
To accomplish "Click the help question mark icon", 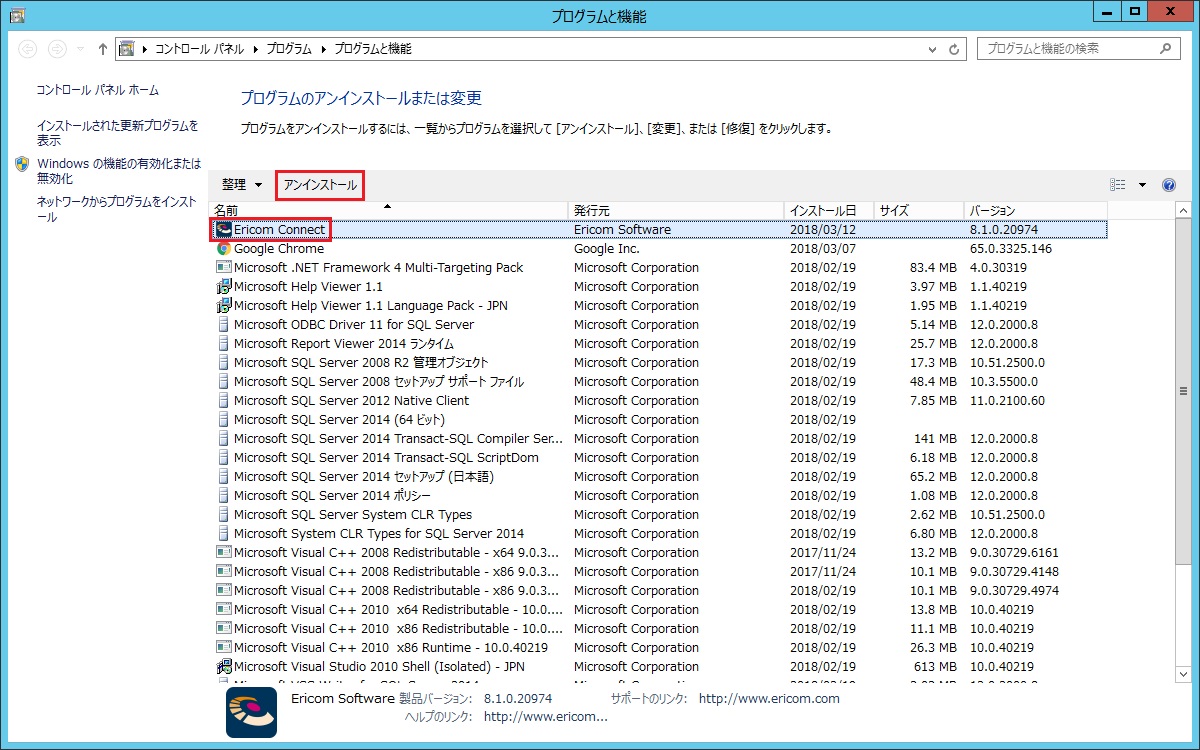I will 1168,185.
